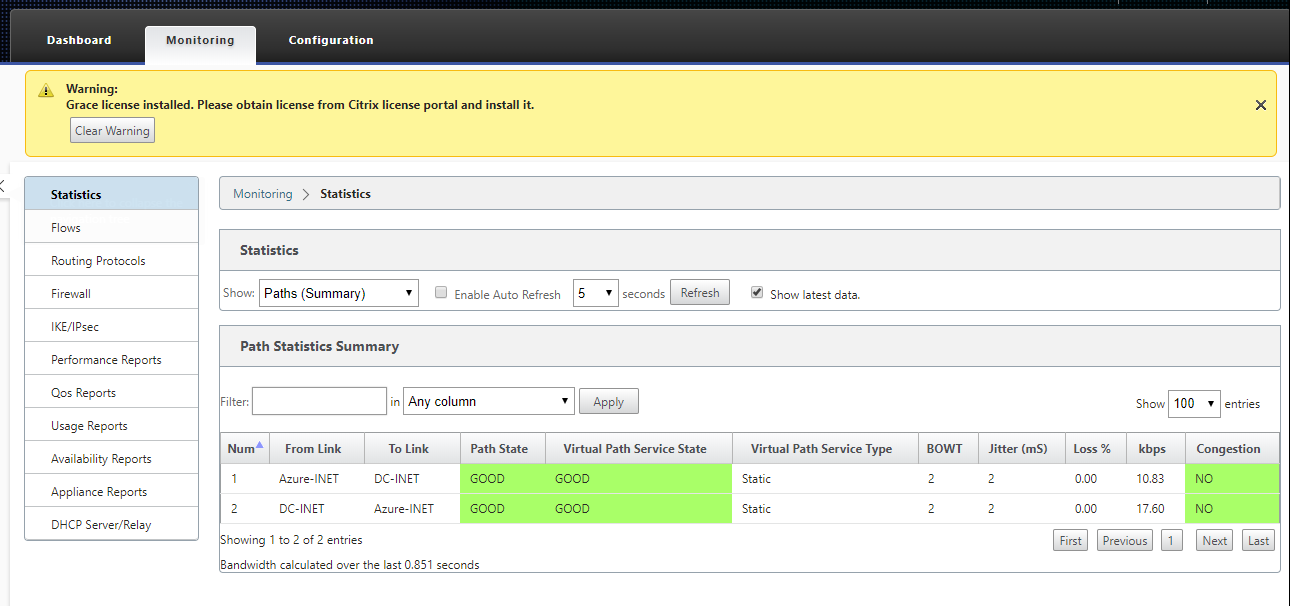
Task: Switch to the Configuration tab
Action: (x=331, y=40)
